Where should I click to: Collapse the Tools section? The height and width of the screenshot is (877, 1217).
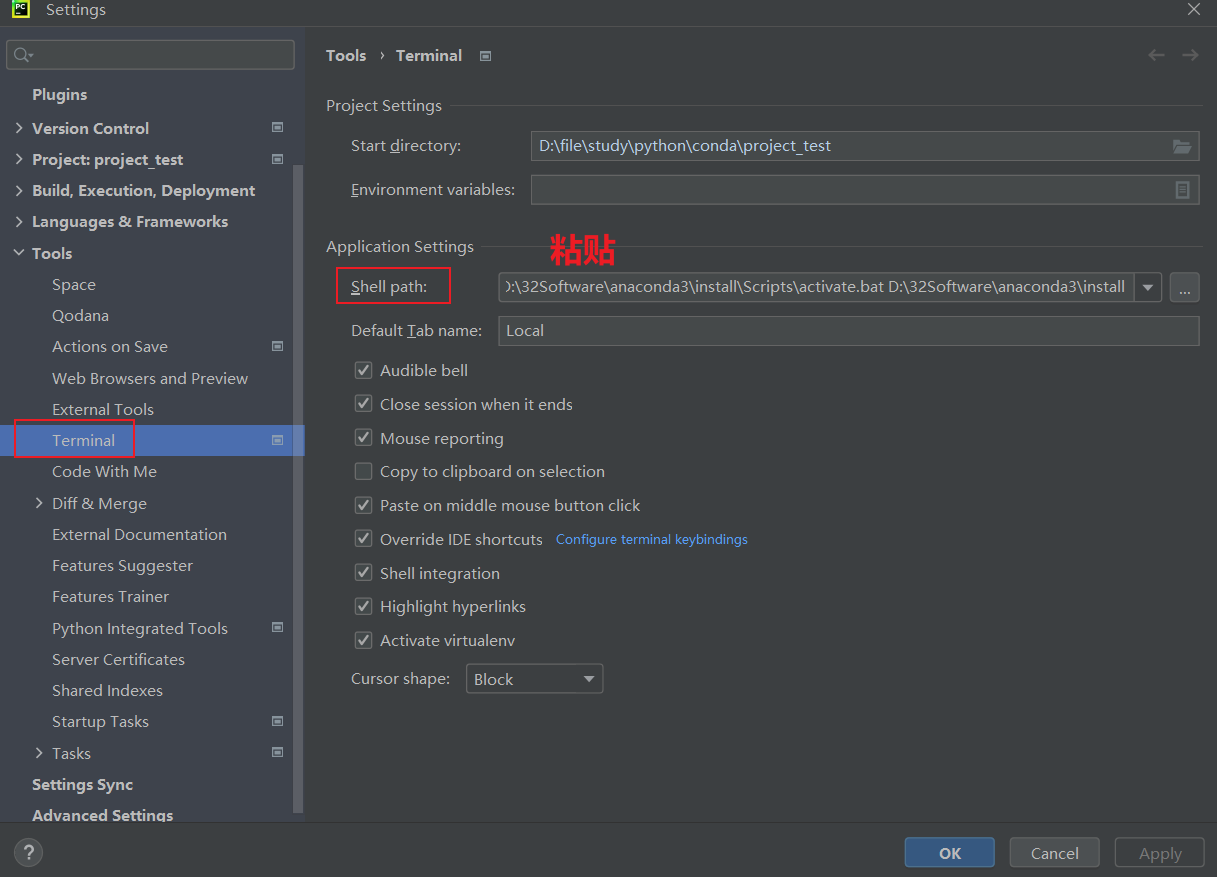click(x=19, y=253)
